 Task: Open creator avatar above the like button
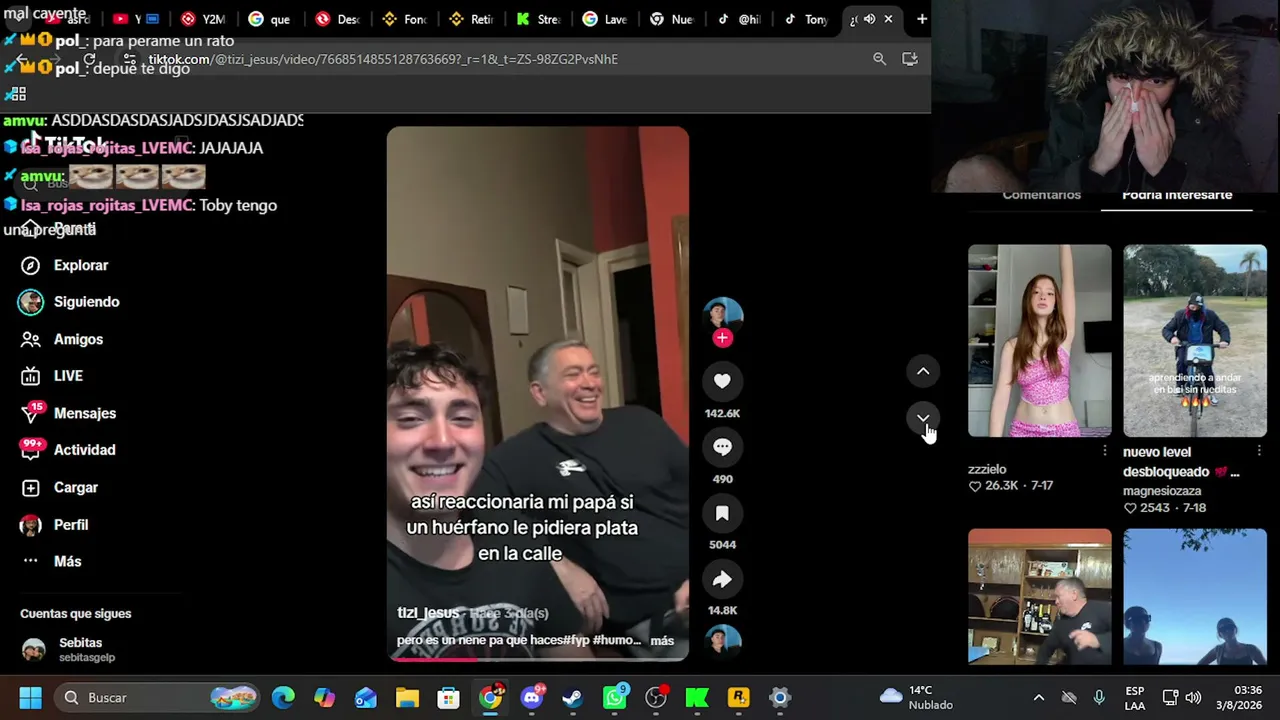click(722, 314)
